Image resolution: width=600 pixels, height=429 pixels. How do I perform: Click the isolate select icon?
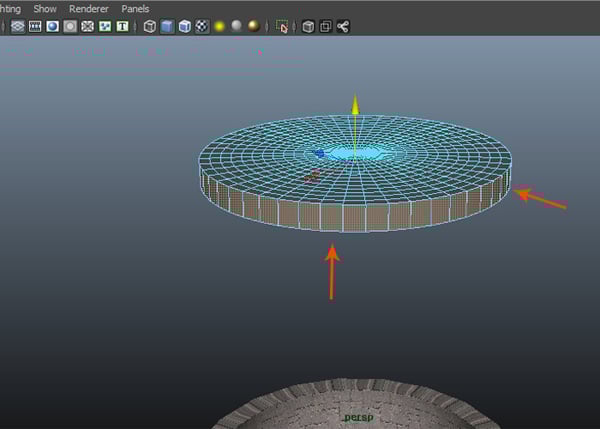[282, 26]
